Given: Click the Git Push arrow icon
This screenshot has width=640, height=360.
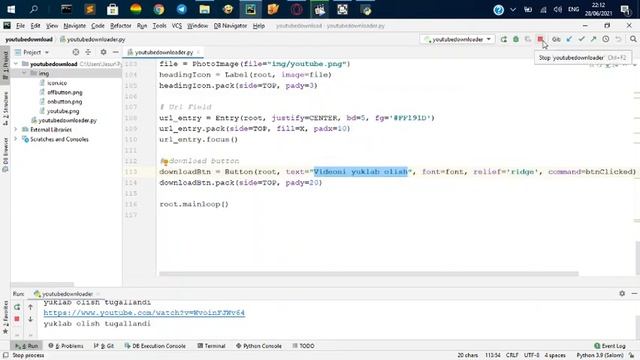Looking at the screenshot, I should click(593, 39).
